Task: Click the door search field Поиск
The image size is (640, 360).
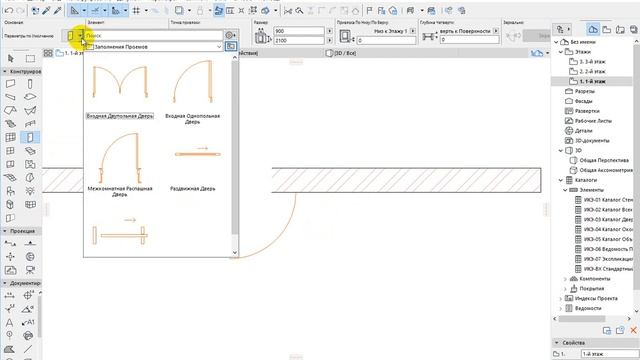Action: (153, 36)
